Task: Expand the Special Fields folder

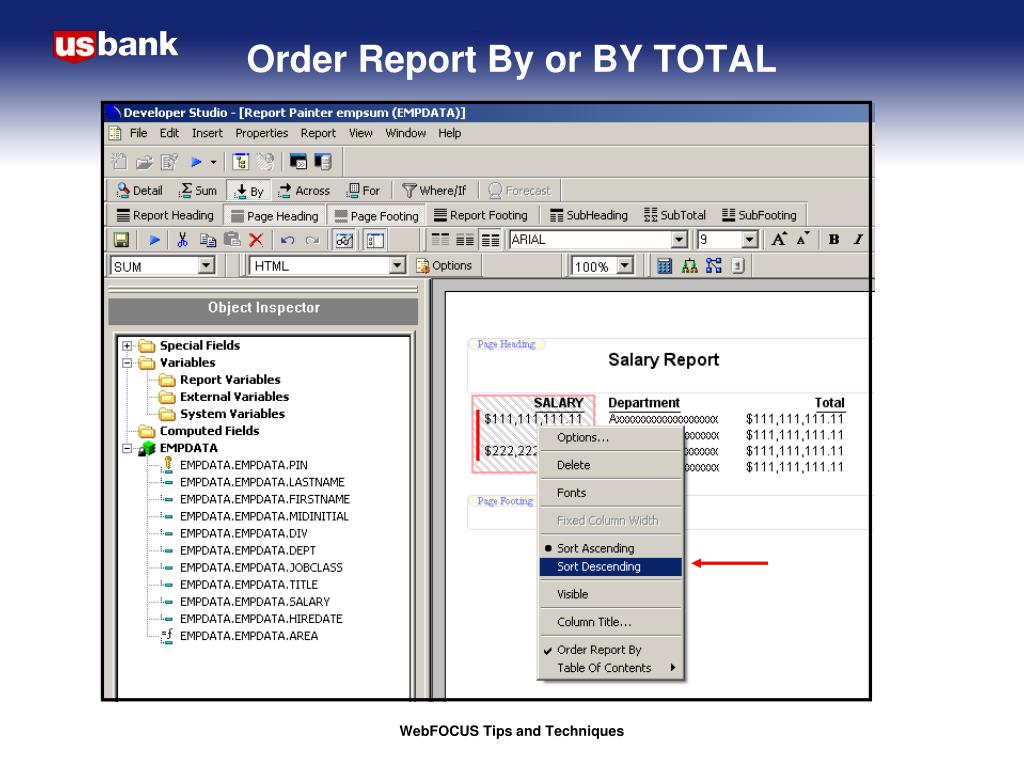Action: (127, 345)
